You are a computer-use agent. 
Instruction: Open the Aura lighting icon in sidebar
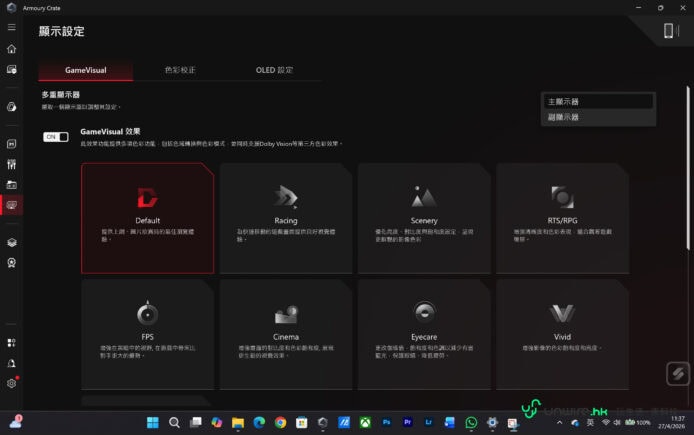tap(12, 107)
